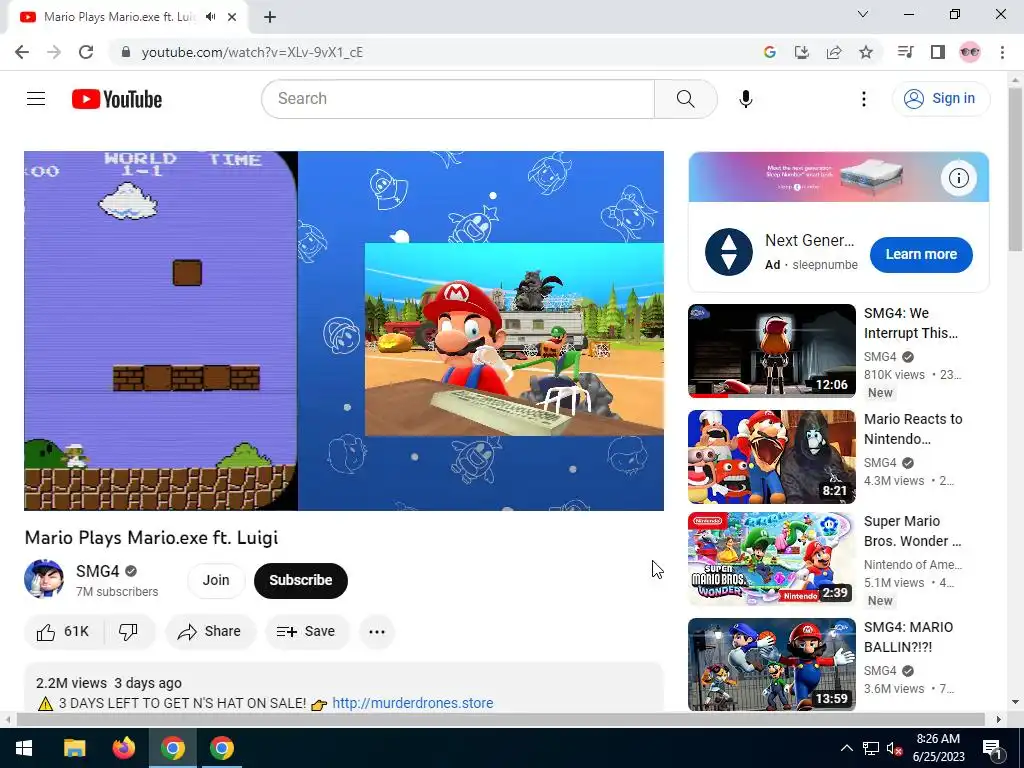Open YouTube settings three-dot menu
This screenshot has width=1024, height=768.
click(x=863, y=99)
